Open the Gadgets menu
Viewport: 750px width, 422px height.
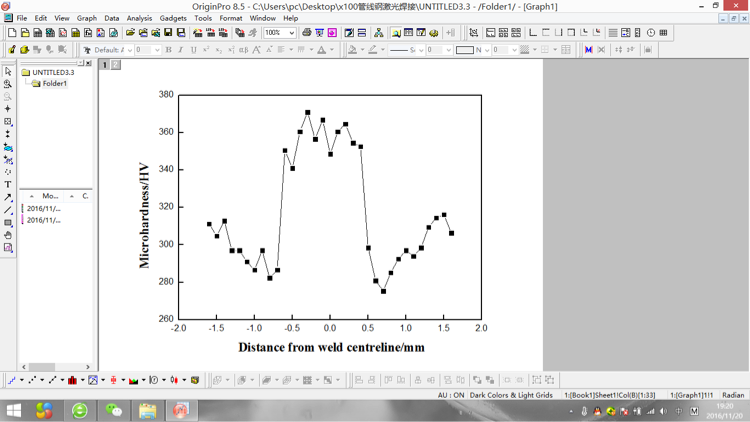[173, 18]
